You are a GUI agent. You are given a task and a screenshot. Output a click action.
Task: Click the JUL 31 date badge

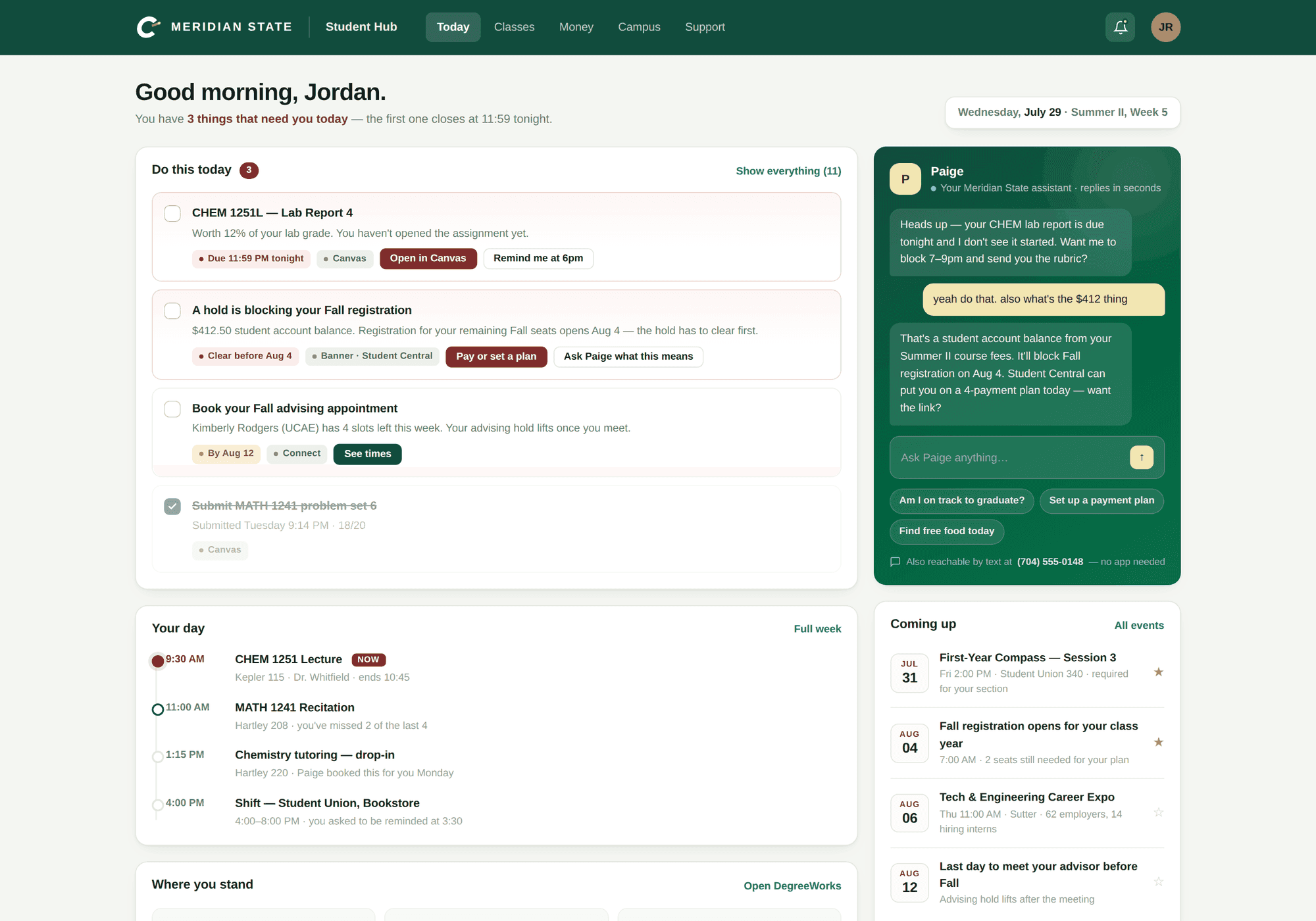(x=909, y=672)
